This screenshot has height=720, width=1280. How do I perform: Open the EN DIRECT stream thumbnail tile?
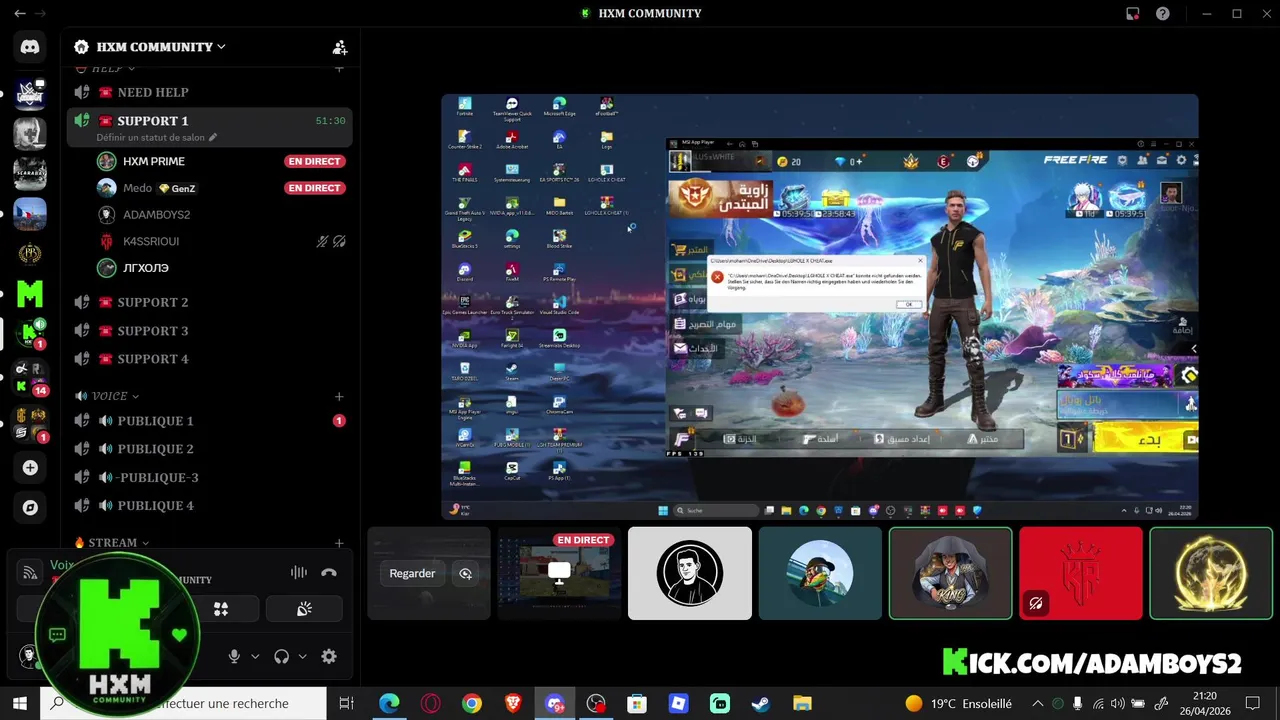coord(560,574)
